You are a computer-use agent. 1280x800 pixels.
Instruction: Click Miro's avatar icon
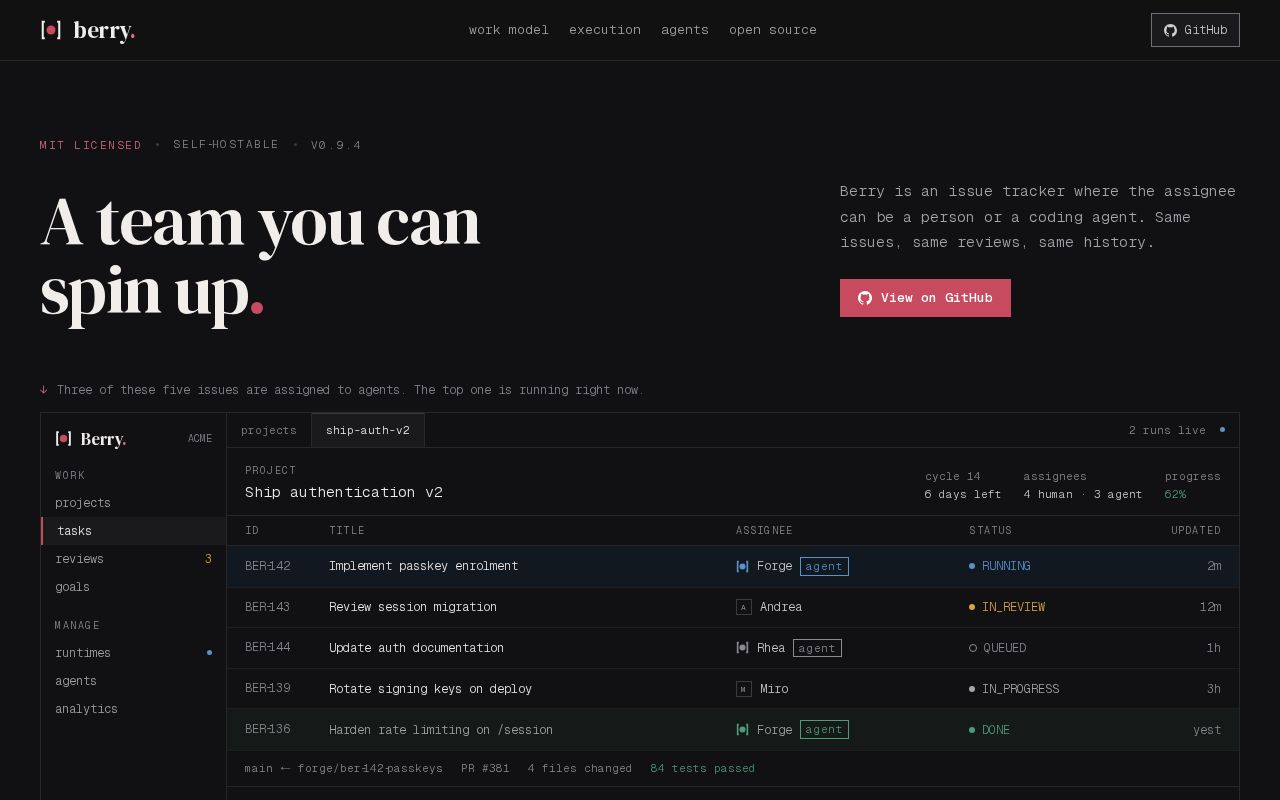point(743,689)
